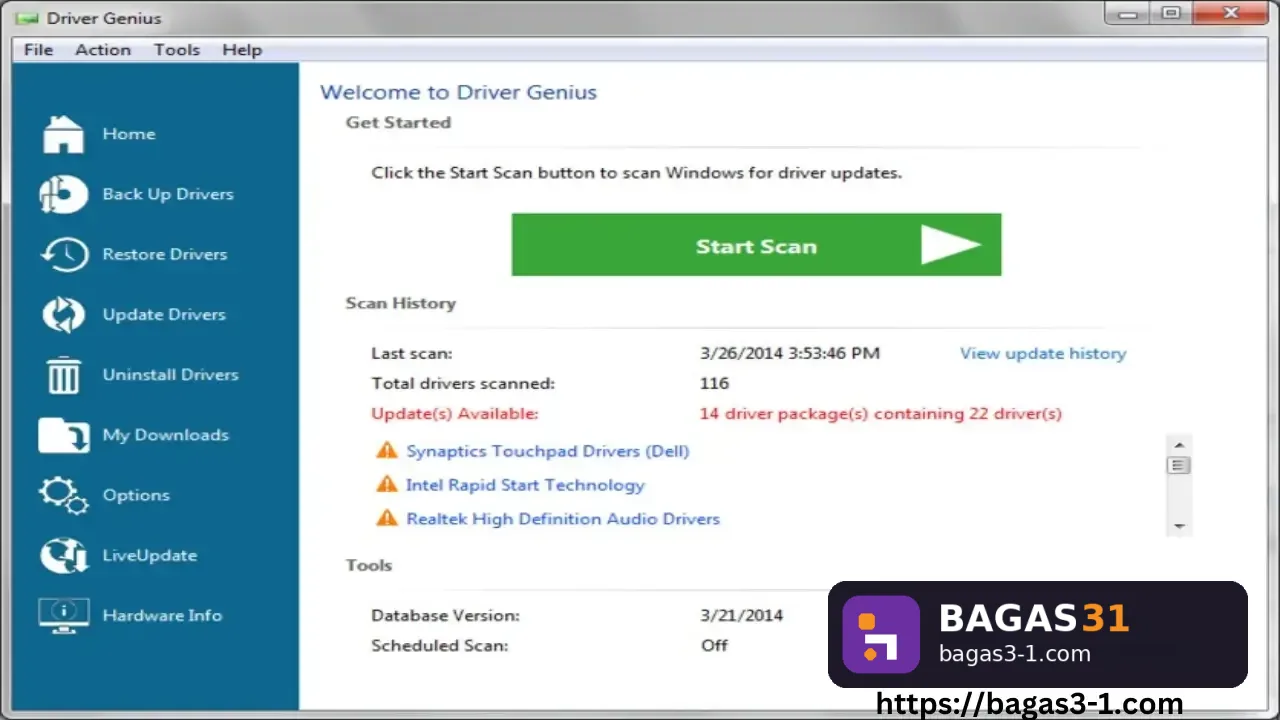Click the Scheduled Scan value Off
Viewport: 1280px width, 720px height.
click(714, 645)
